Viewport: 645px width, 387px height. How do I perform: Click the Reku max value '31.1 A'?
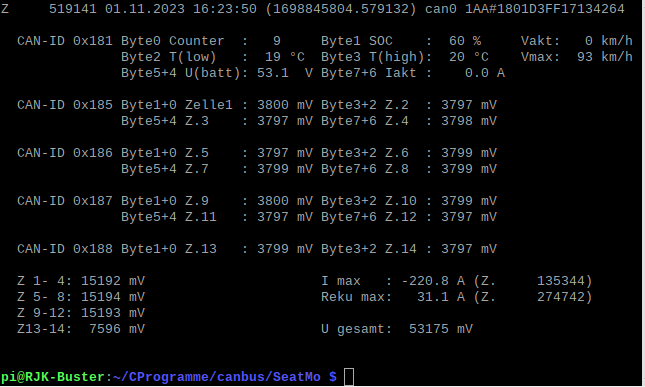[x=441, y=297]
